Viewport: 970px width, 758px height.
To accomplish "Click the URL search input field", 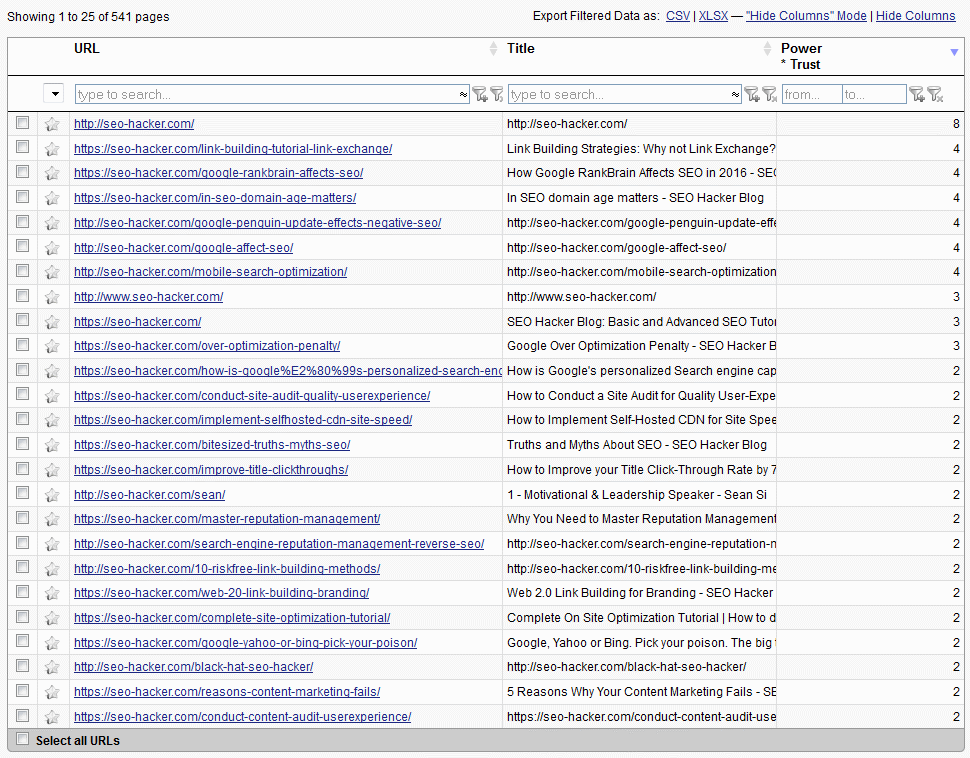I will (265, 94).
